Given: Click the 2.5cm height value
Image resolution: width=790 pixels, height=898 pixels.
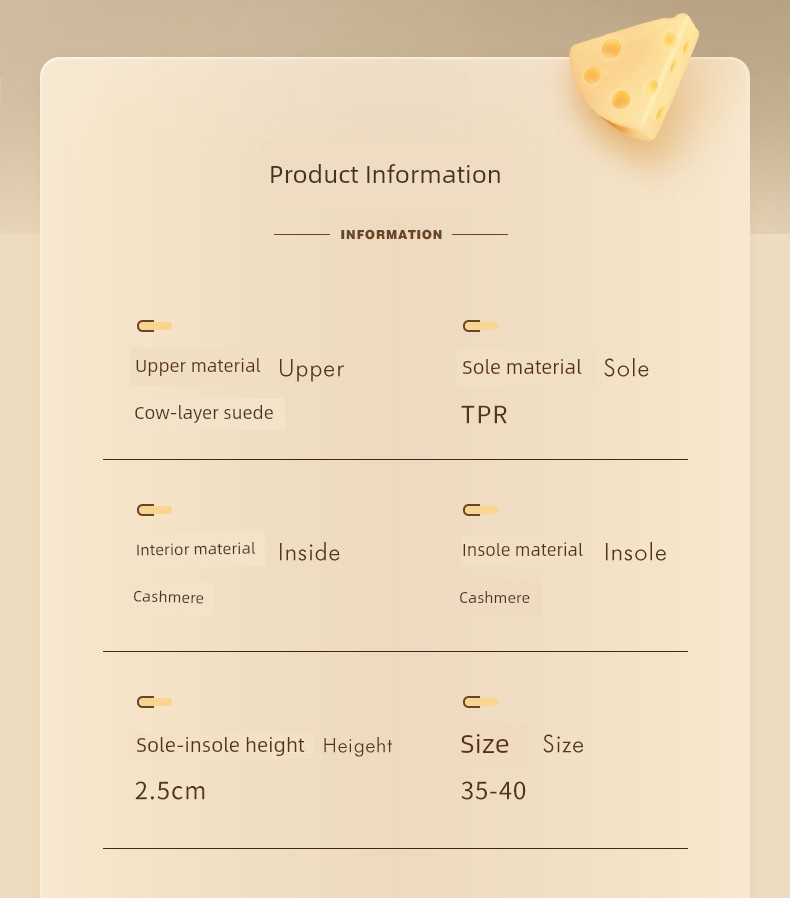Looking at the screenshot, I should (170, 791).
